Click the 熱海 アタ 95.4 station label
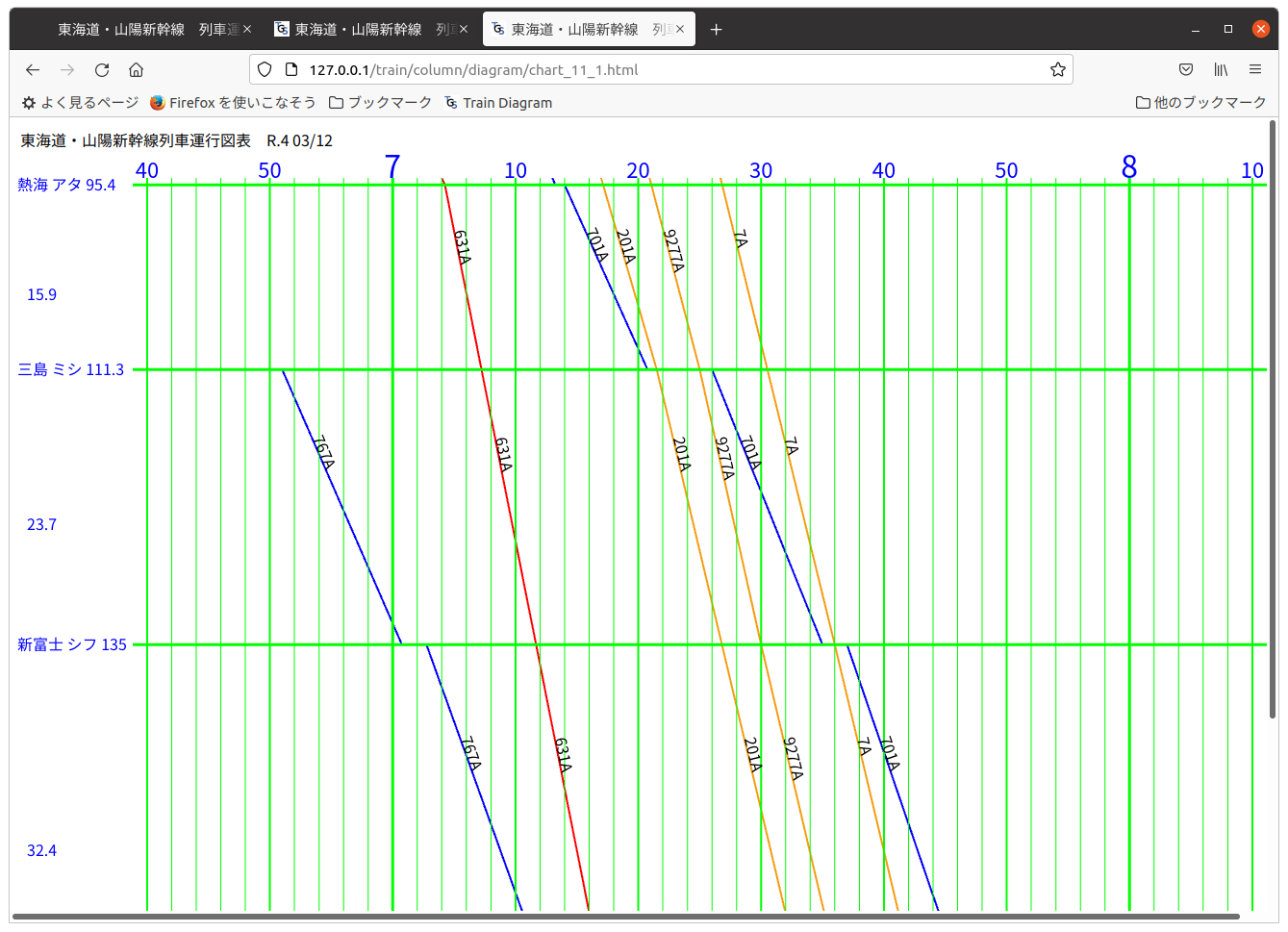1288x932 pixels. (x=66, y=185)
